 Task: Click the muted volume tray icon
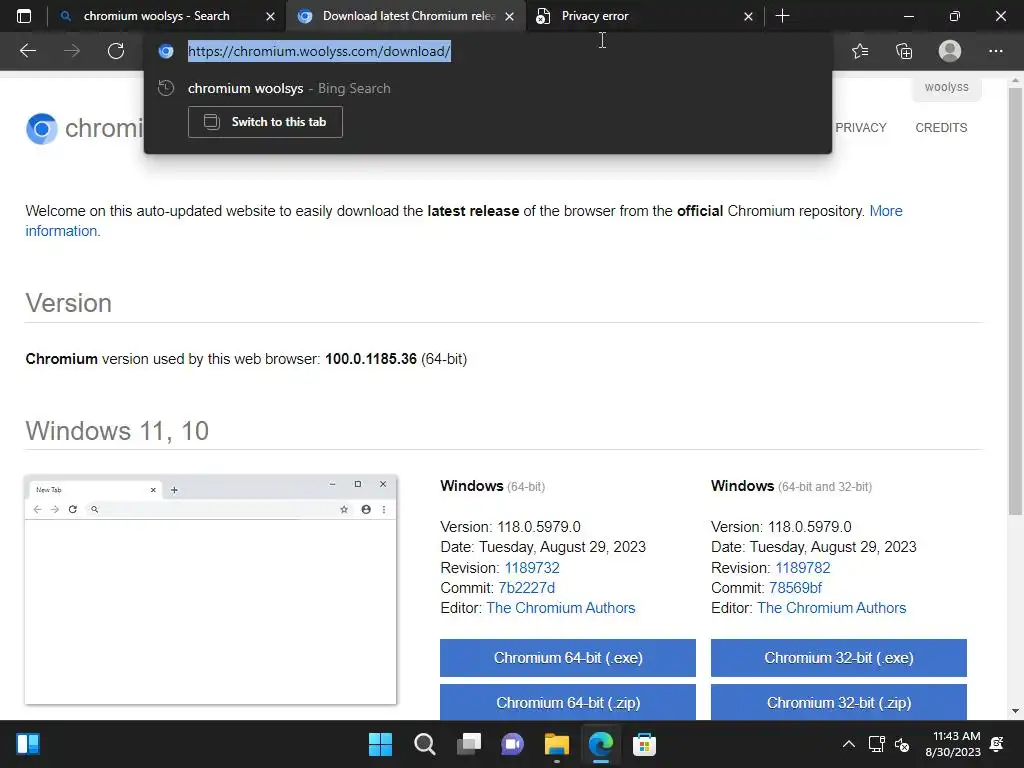pyautogui.click(x=903, y=744)
